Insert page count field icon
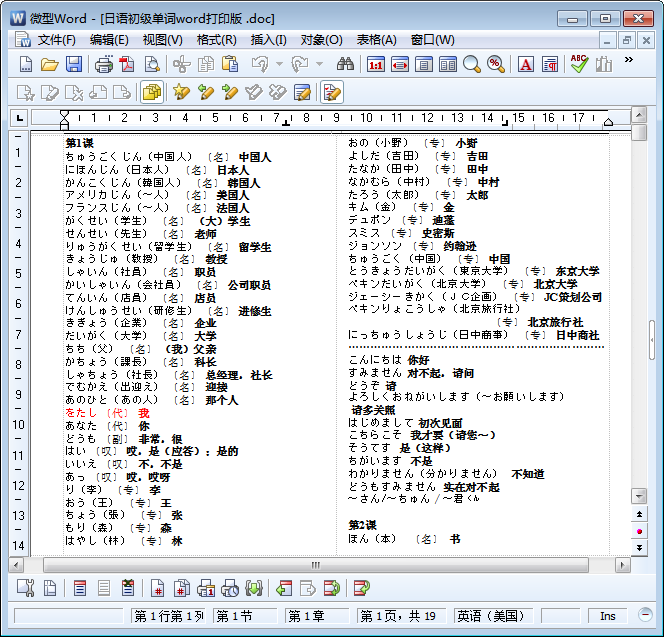 [x=182, y=588]
